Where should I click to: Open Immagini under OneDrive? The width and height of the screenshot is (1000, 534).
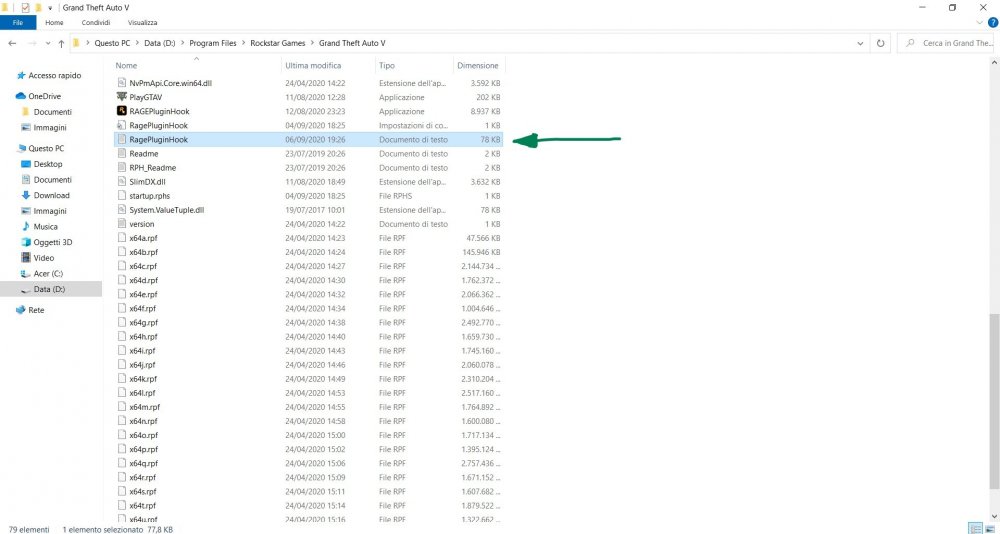coord(43,128)
